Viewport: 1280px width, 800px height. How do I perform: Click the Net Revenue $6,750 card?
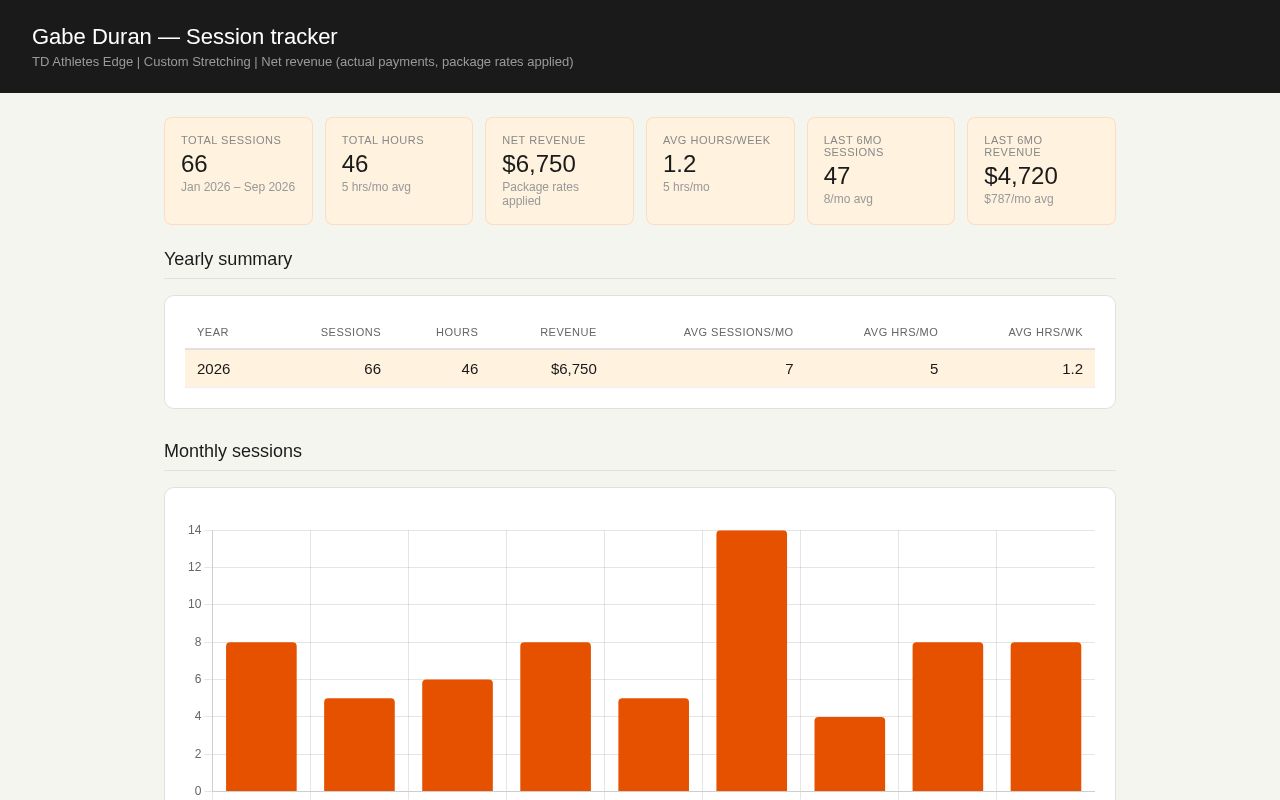pyautogui.click(x=559, y=171)
